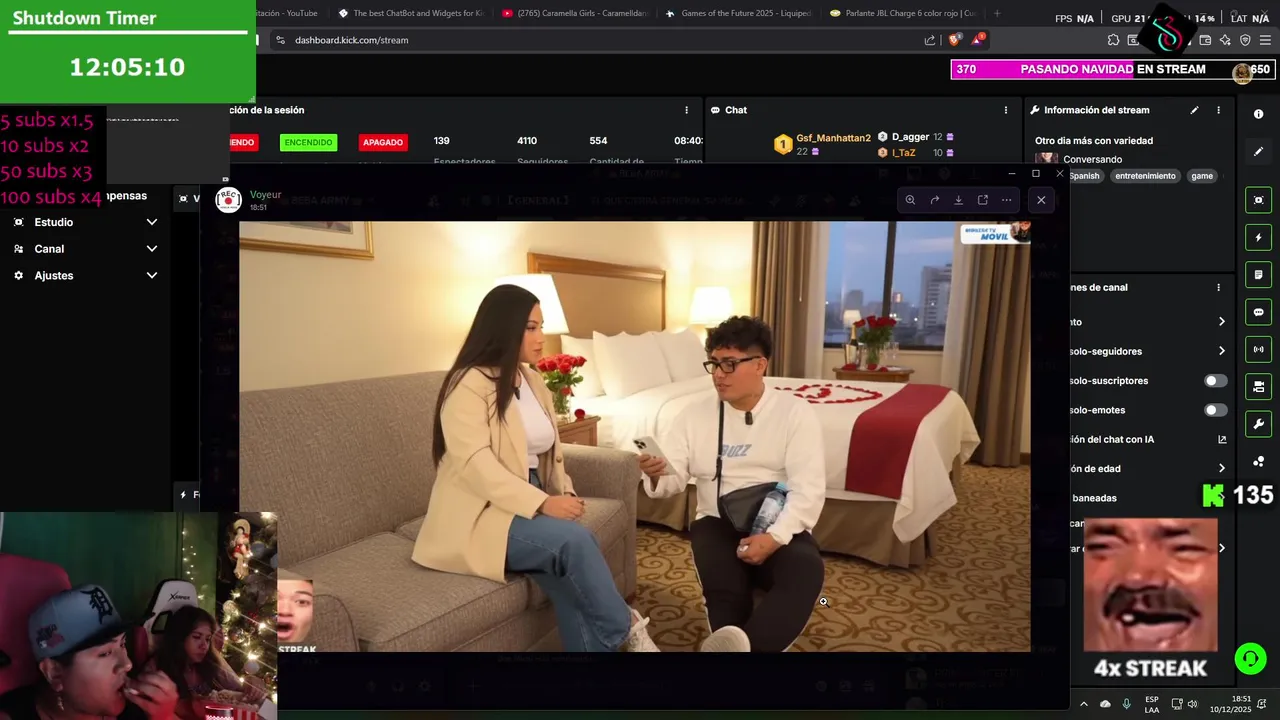Click the ENCENDIDO status button
This screenshot has height=720, width=1280.
tap(308, 142)
